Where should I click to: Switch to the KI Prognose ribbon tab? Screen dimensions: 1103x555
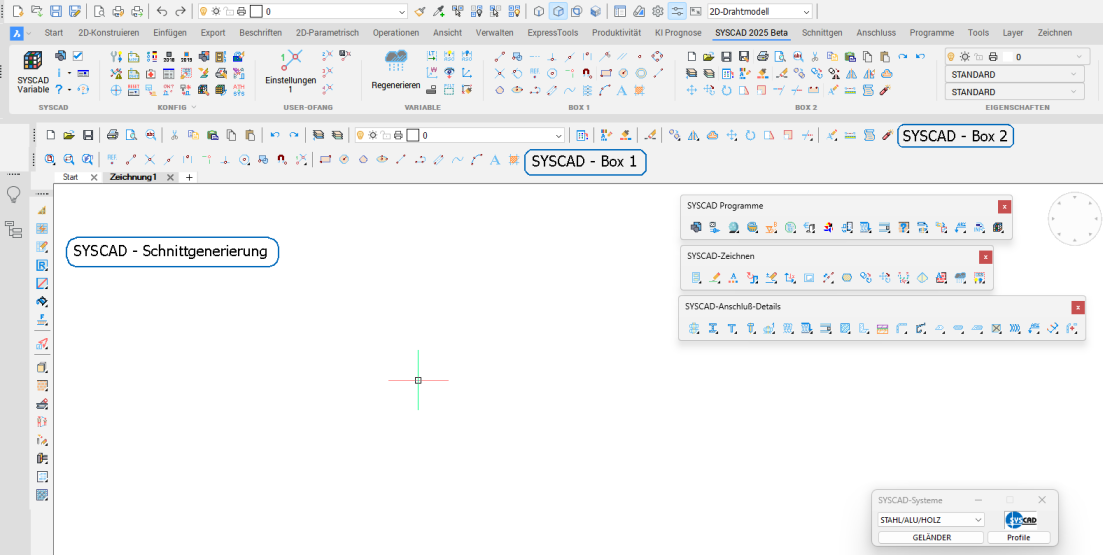[x=677, y=32]
